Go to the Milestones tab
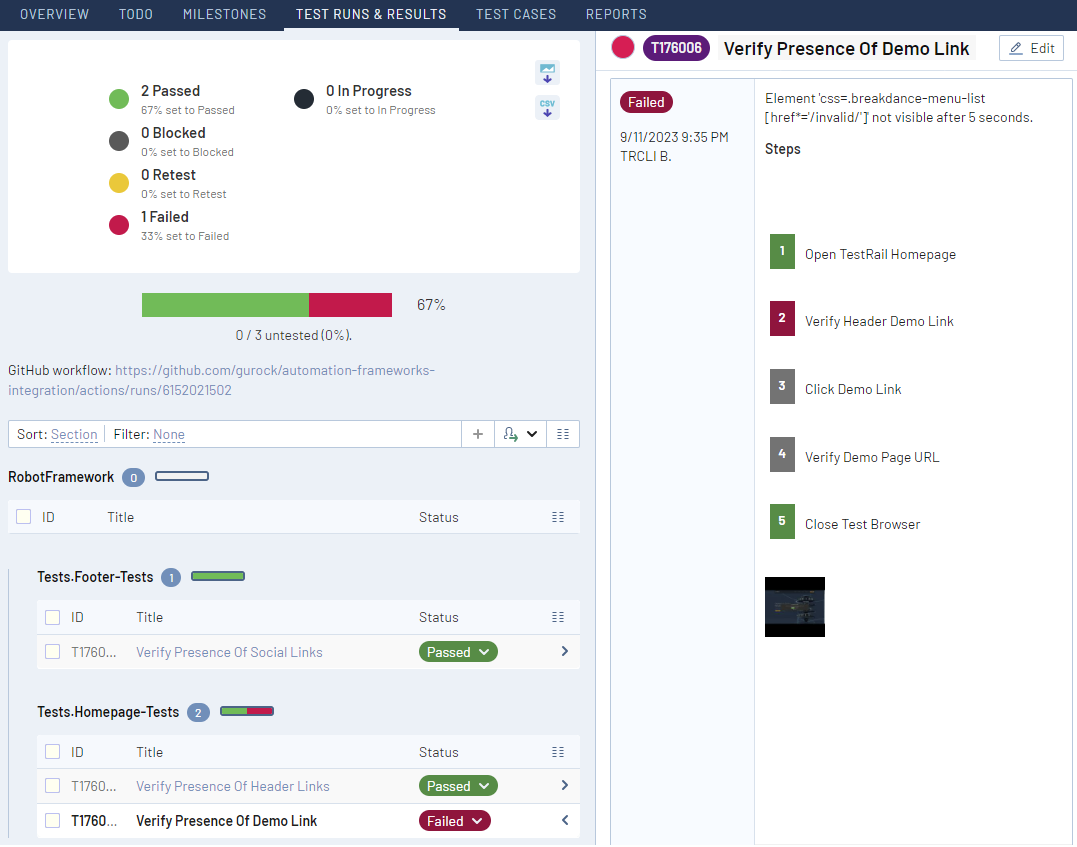The image size is (1077, 847). pyautogui.click(x=224, y=14)
